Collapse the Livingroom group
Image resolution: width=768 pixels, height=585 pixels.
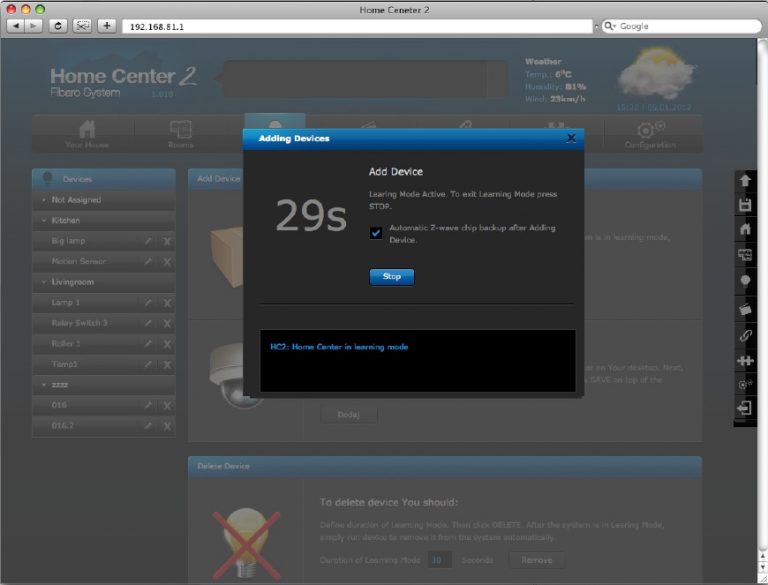pyautogui.click(x=45, y=282)
